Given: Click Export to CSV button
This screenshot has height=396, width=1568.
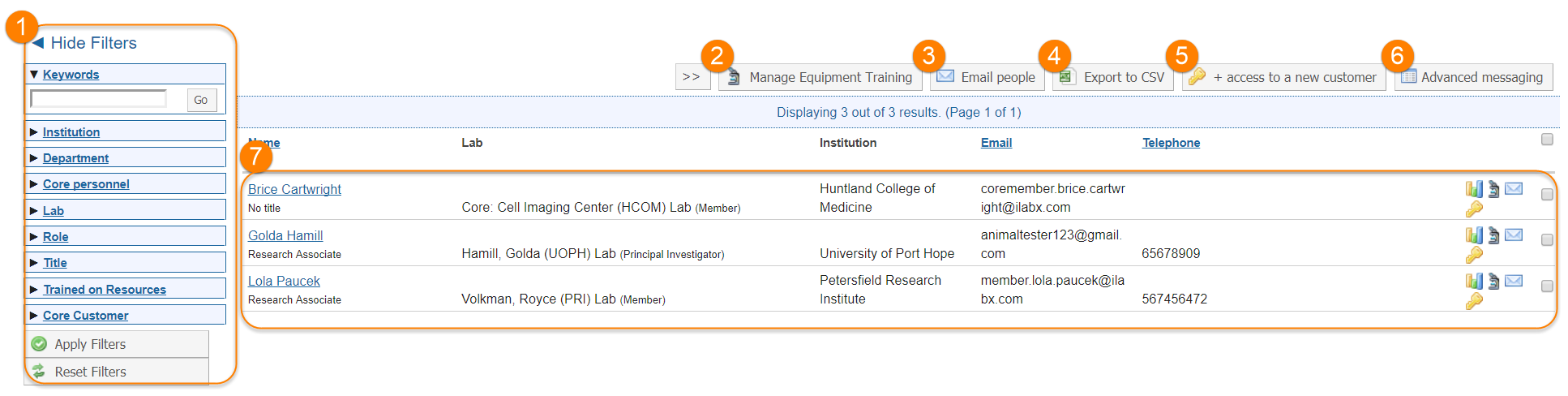Looking at the screenshot, I should (1113, 77).
